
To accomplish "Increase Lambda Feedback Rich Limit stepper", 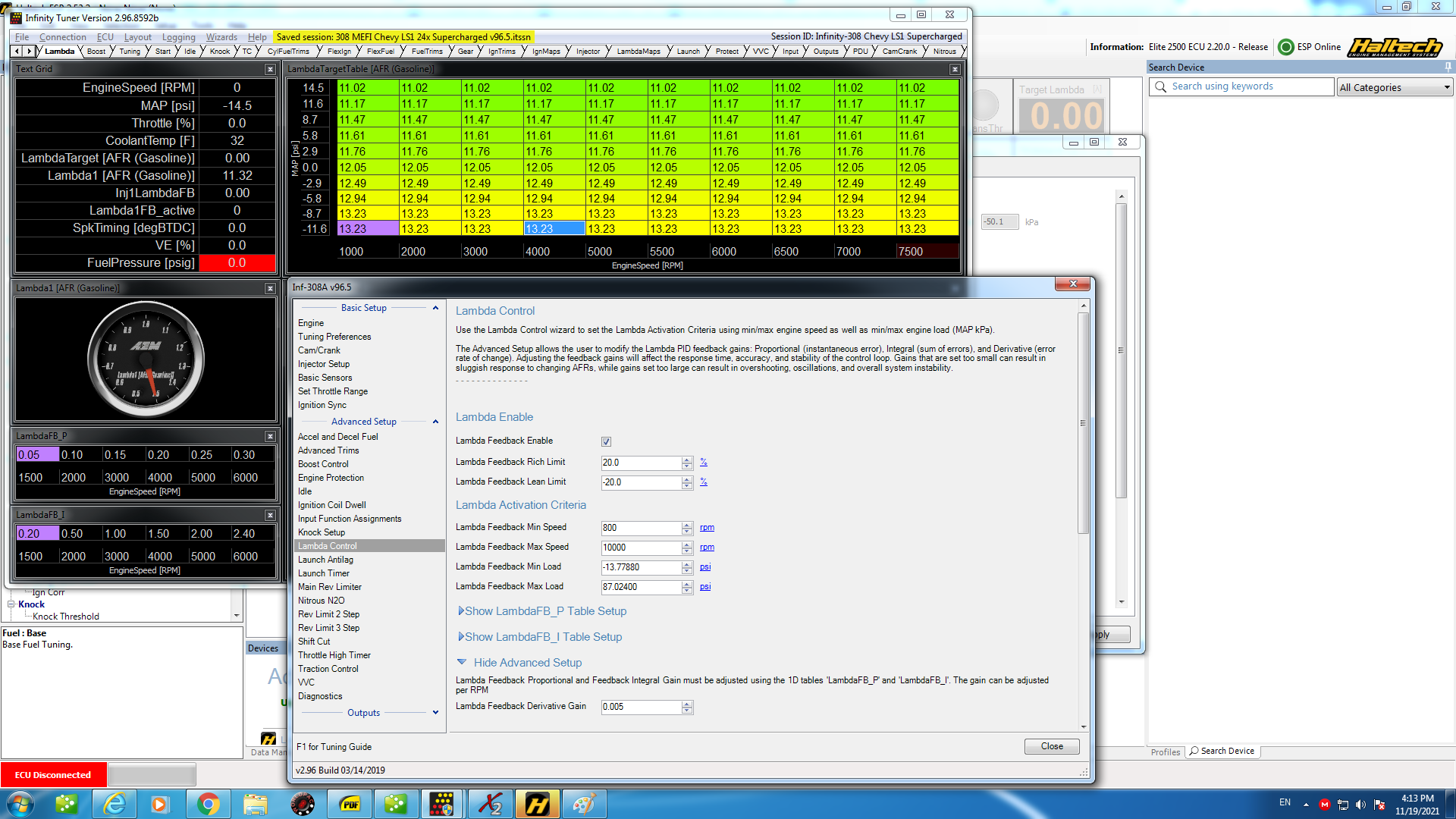I will (x=687, y=460).
